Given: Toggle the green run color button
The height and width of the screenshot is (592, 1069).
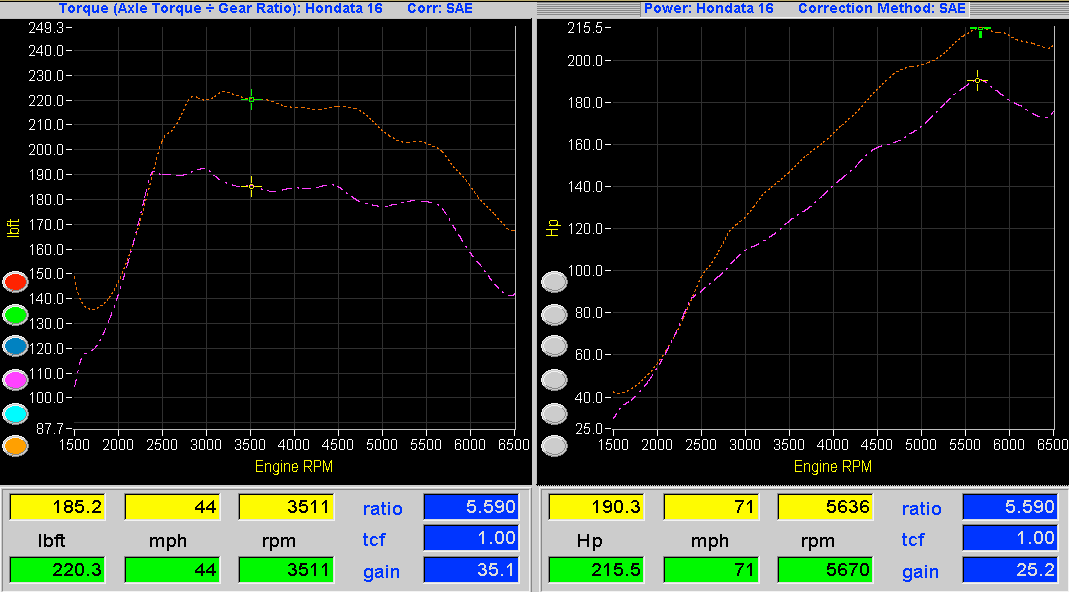Looking at the screenshot, I should coord(15,314).
